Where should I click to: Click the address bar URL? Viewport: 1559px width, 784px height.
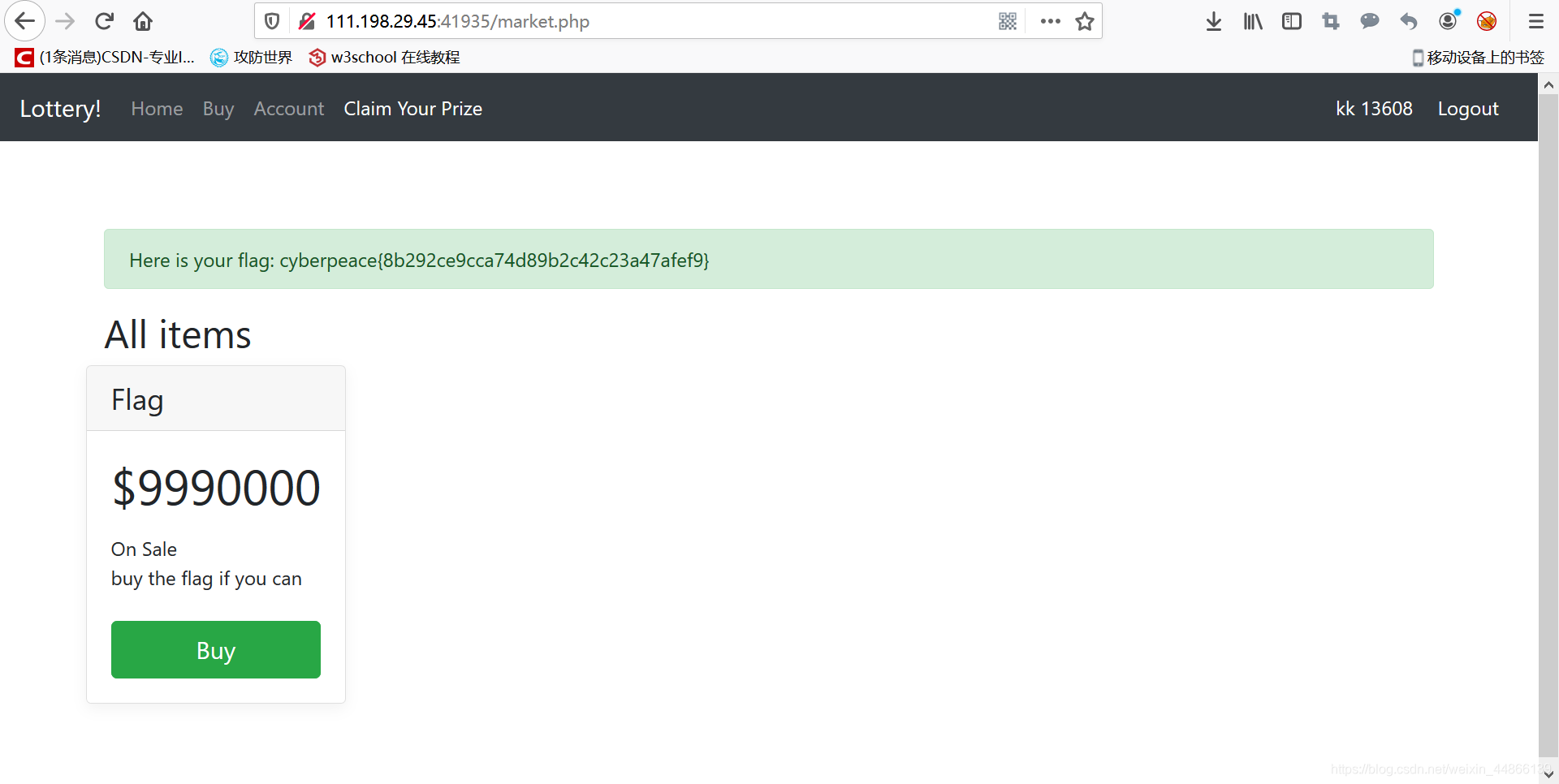[x=458, y=21]
